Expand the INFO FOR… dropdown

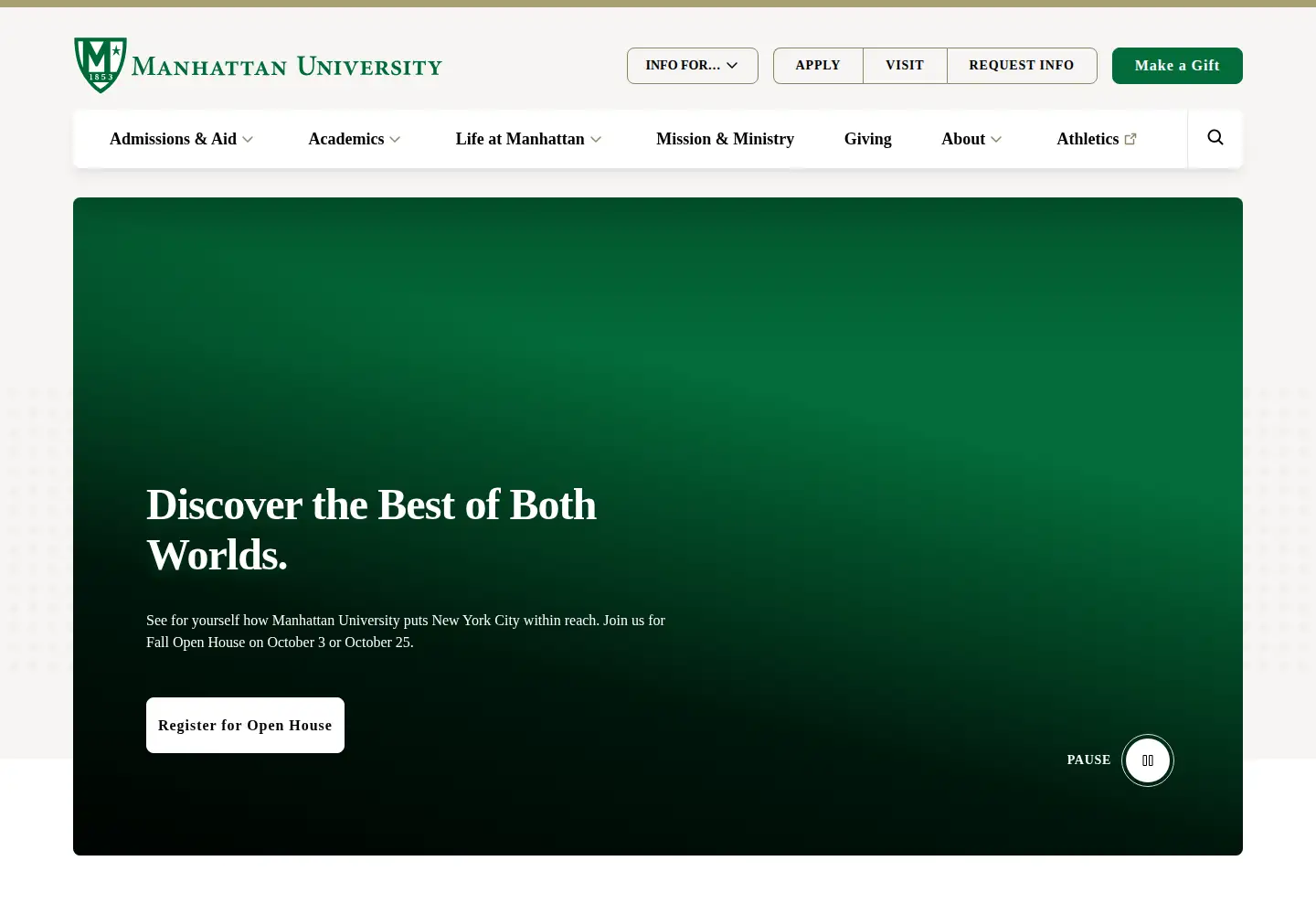pos(693,66)
